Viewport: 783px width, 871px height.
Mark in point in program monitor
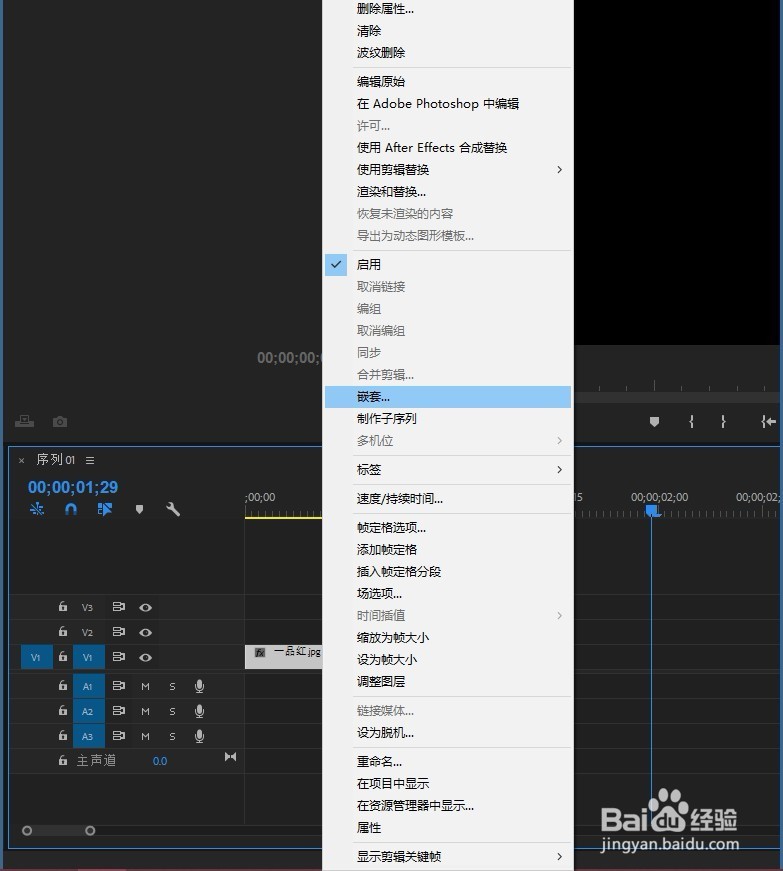click(691, 422)
